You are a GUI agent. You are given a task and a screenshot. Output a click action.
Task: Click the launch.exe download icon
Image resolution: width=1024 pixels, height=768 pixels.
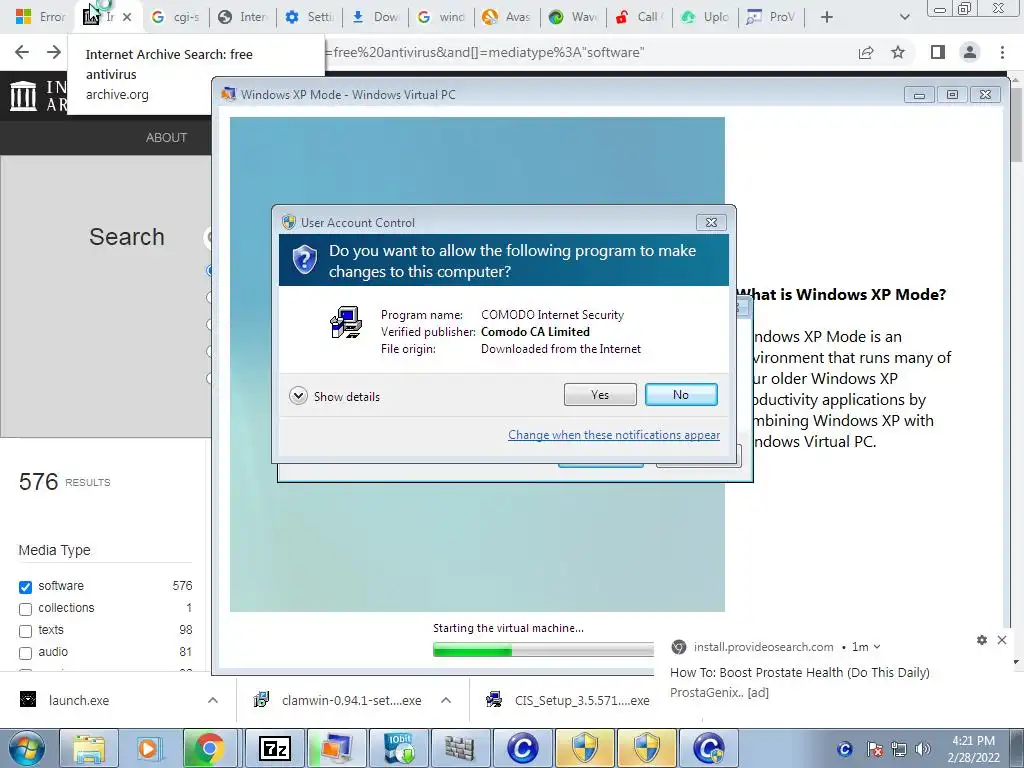(28, 700)
